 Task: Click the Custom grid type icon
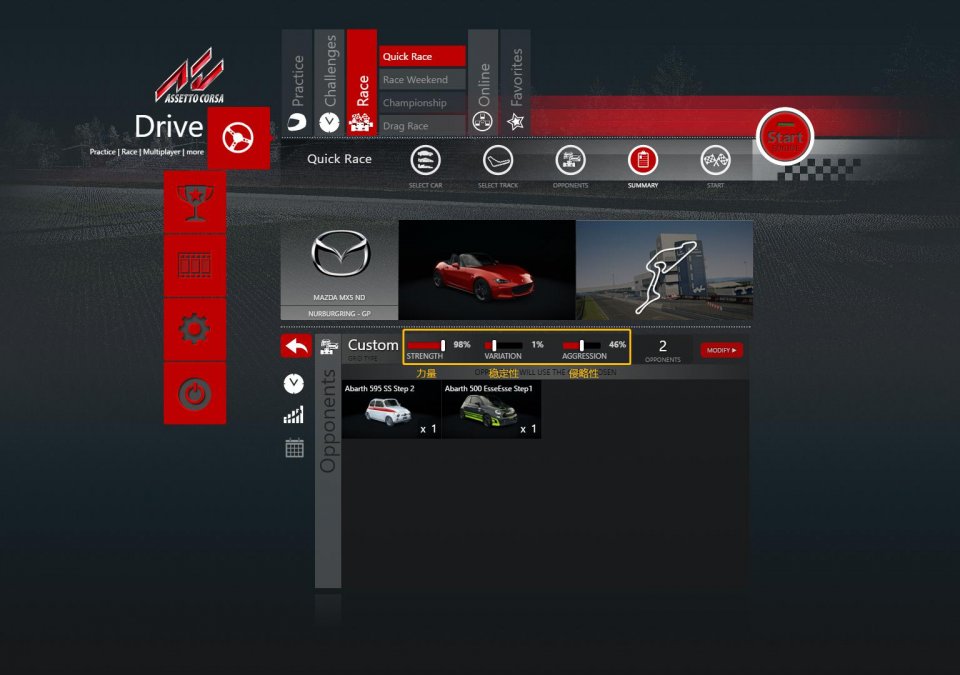329,346
